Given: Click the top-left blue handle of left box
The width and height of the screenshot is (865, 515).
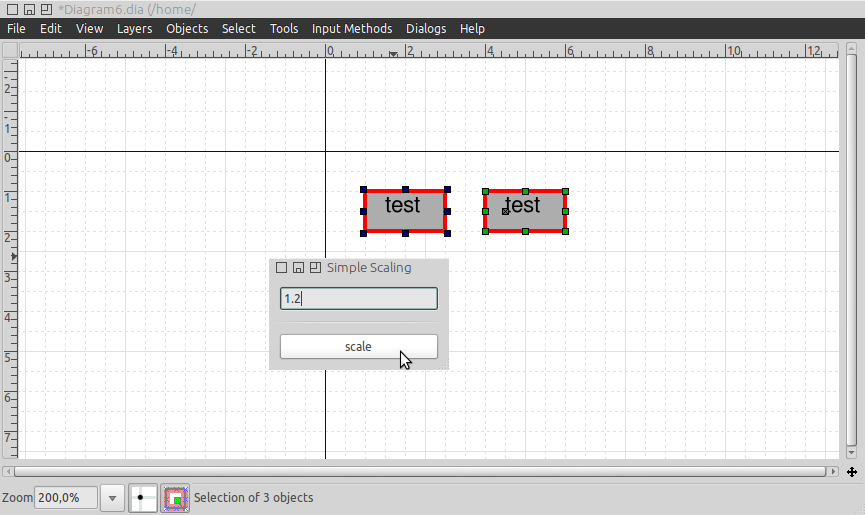Looking at the screenshot, I should [x=364, y=190].
